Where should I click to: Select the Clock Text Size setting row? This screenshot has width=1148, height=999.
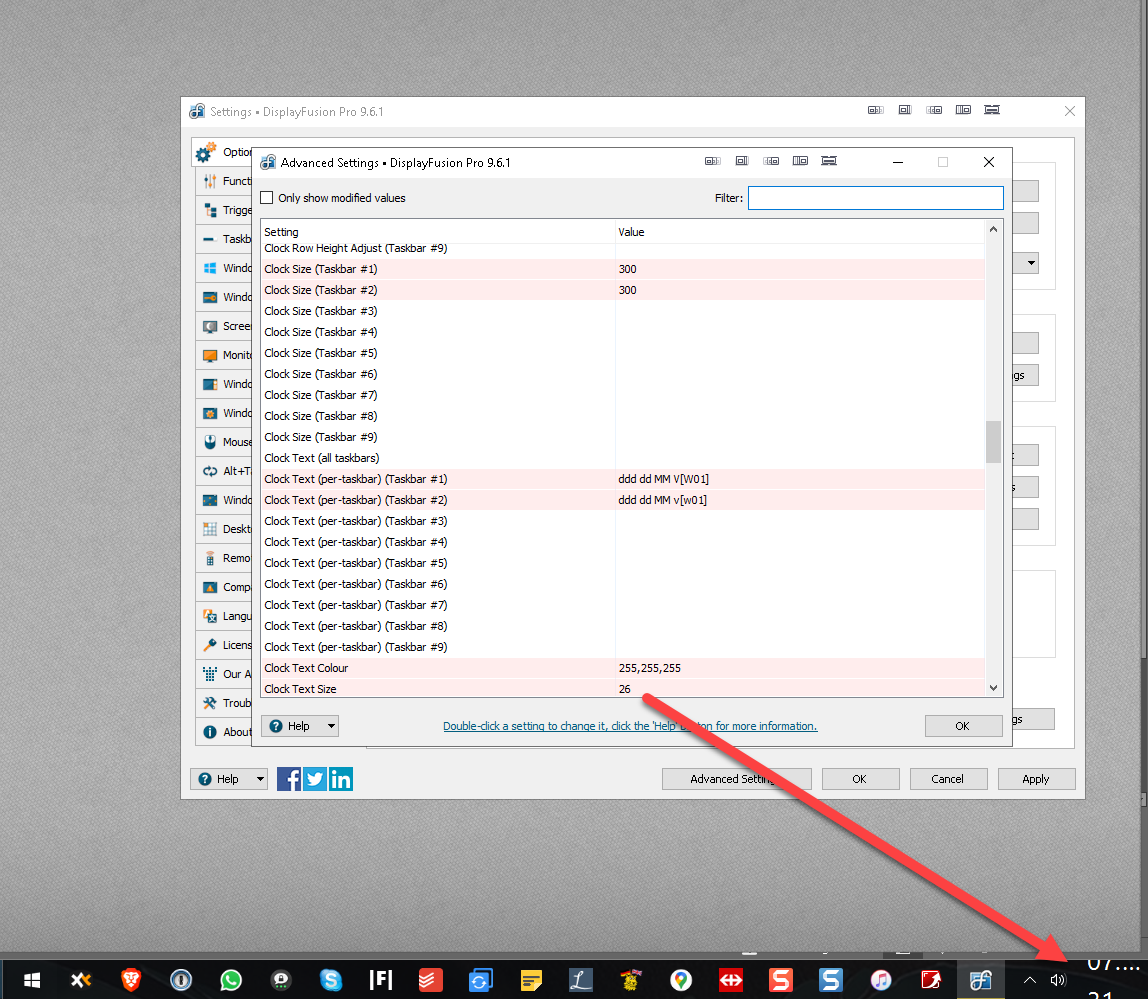[440, 689]
